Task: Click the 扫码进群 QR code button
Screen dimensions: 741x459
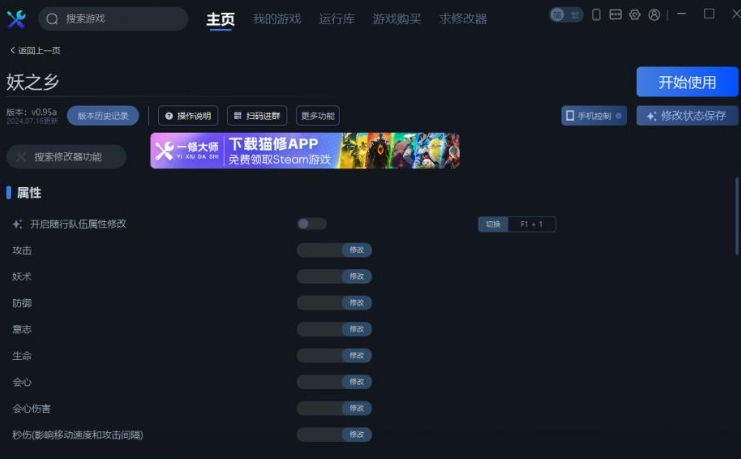Action: pyautogui.click(x=257, y=116)
